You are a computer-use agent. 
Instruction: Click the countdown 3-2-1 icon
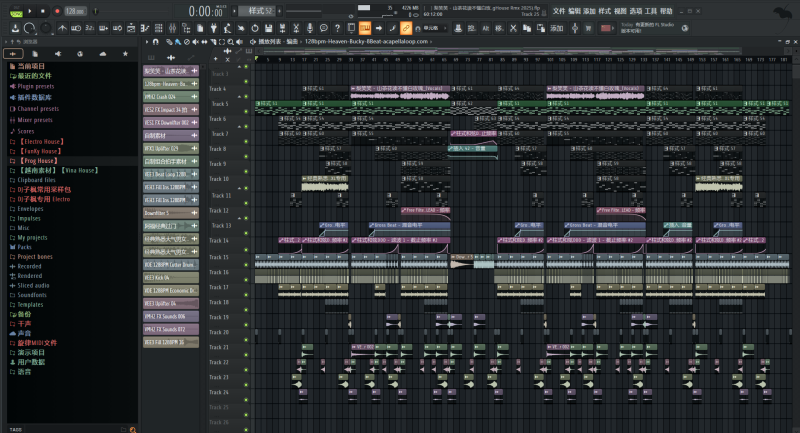pyautogui.click(x=90, y=29)
